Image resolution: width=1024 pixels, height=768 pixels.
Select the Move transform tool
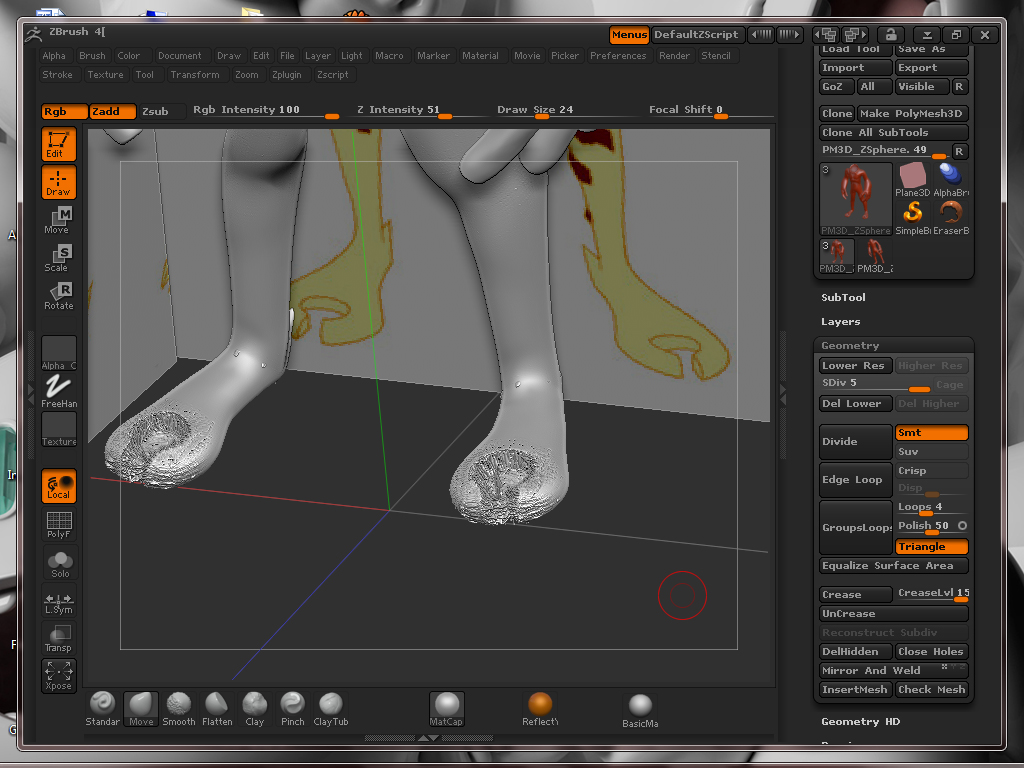(59, 220)
